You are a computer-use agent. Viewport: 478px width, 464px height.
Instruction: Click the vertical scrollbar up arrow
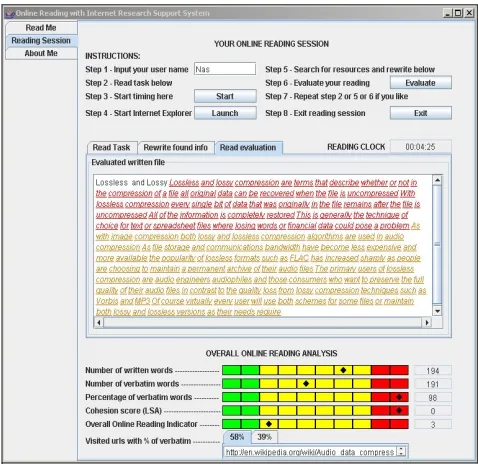pyautogui.click(x=437, y=180)
